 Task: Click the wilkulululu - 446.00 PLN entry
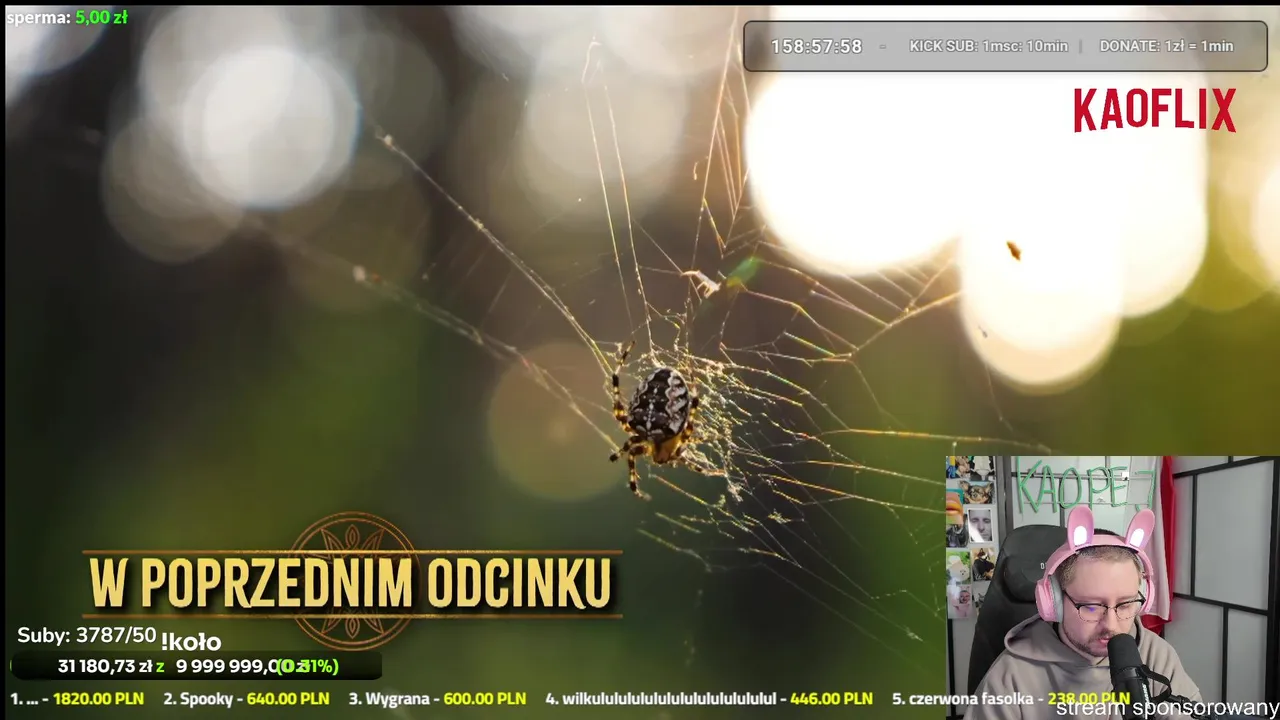pos(709,699)
